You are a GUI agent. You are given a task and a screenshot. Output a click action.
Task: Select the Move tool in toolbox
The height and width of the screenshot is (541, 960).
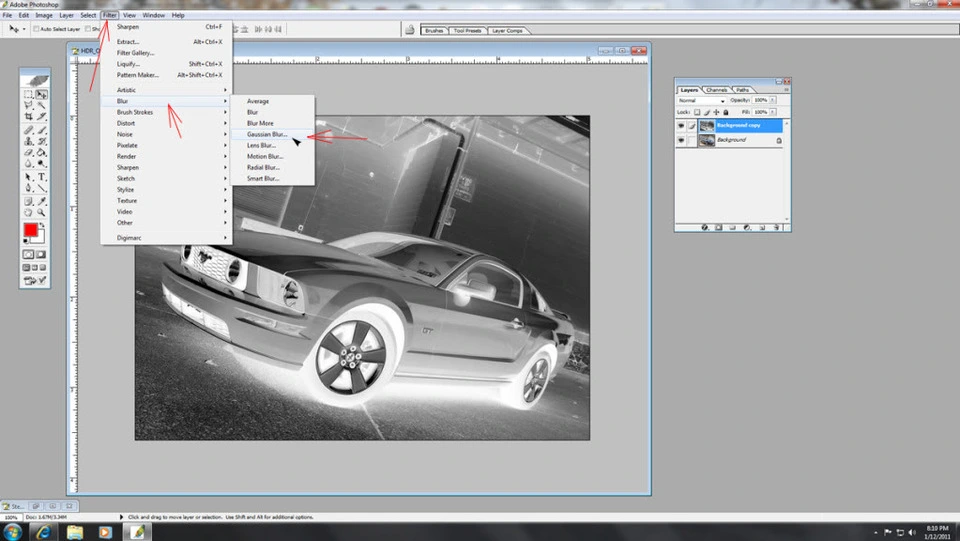pos(41,94)
